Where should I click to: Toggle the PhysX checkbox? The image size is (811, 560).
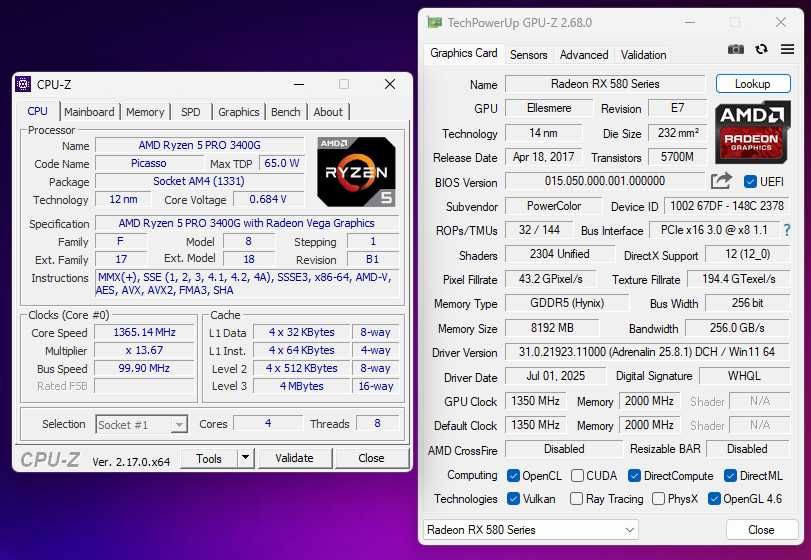pyautogui.click(x=658, y=498)
